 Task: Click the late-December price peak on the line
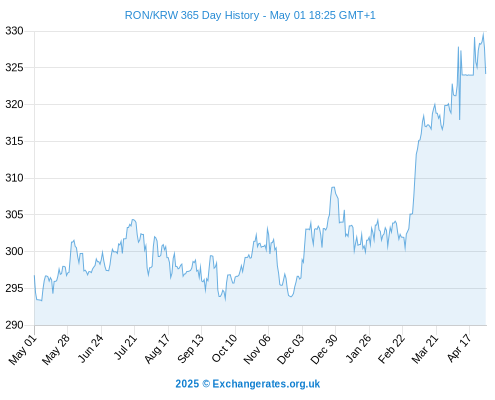coord(333,187)
